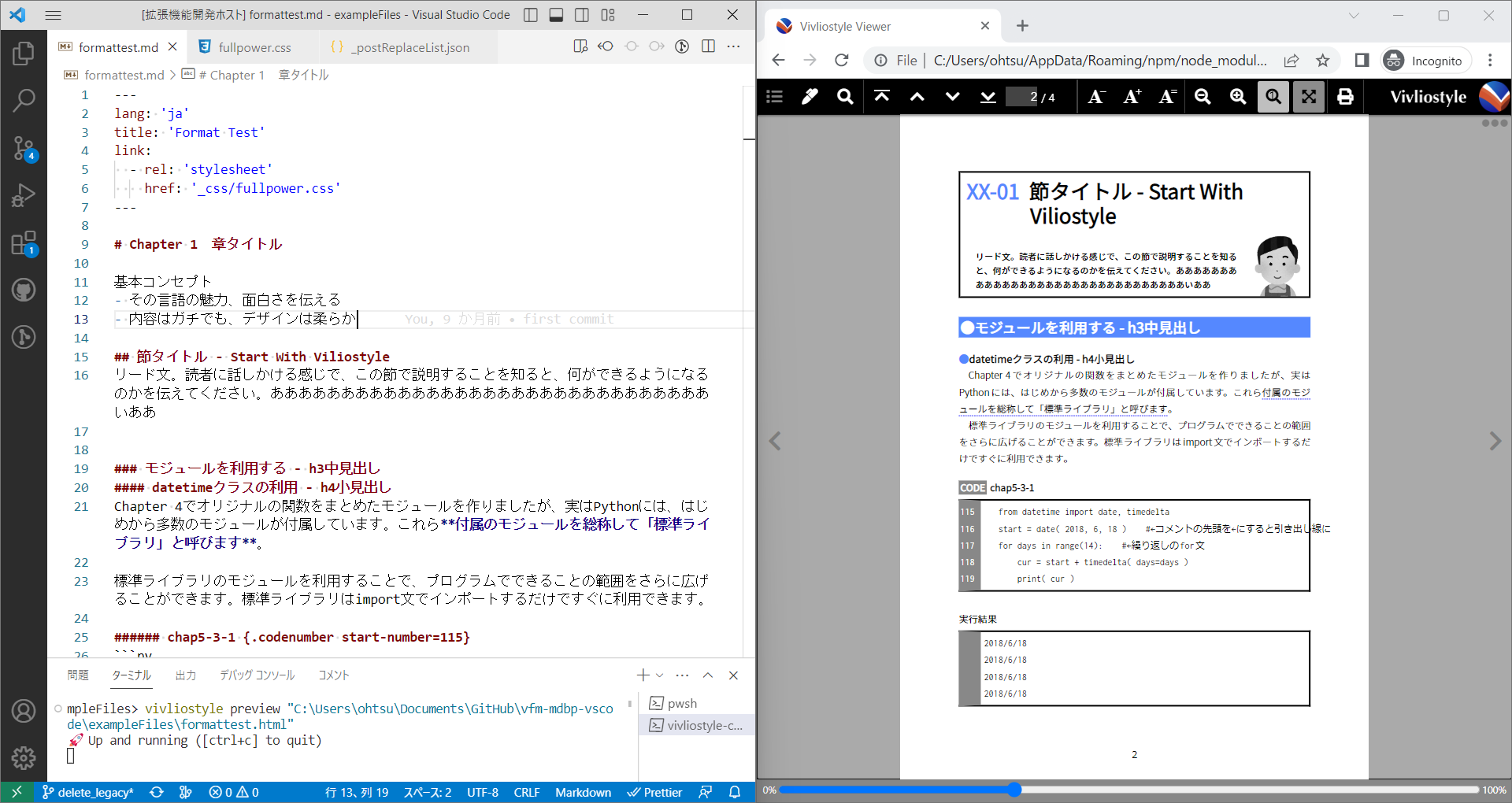
Task: Open the Extensions view in the VS Code activity bar
Action: (x=24, y=242)
